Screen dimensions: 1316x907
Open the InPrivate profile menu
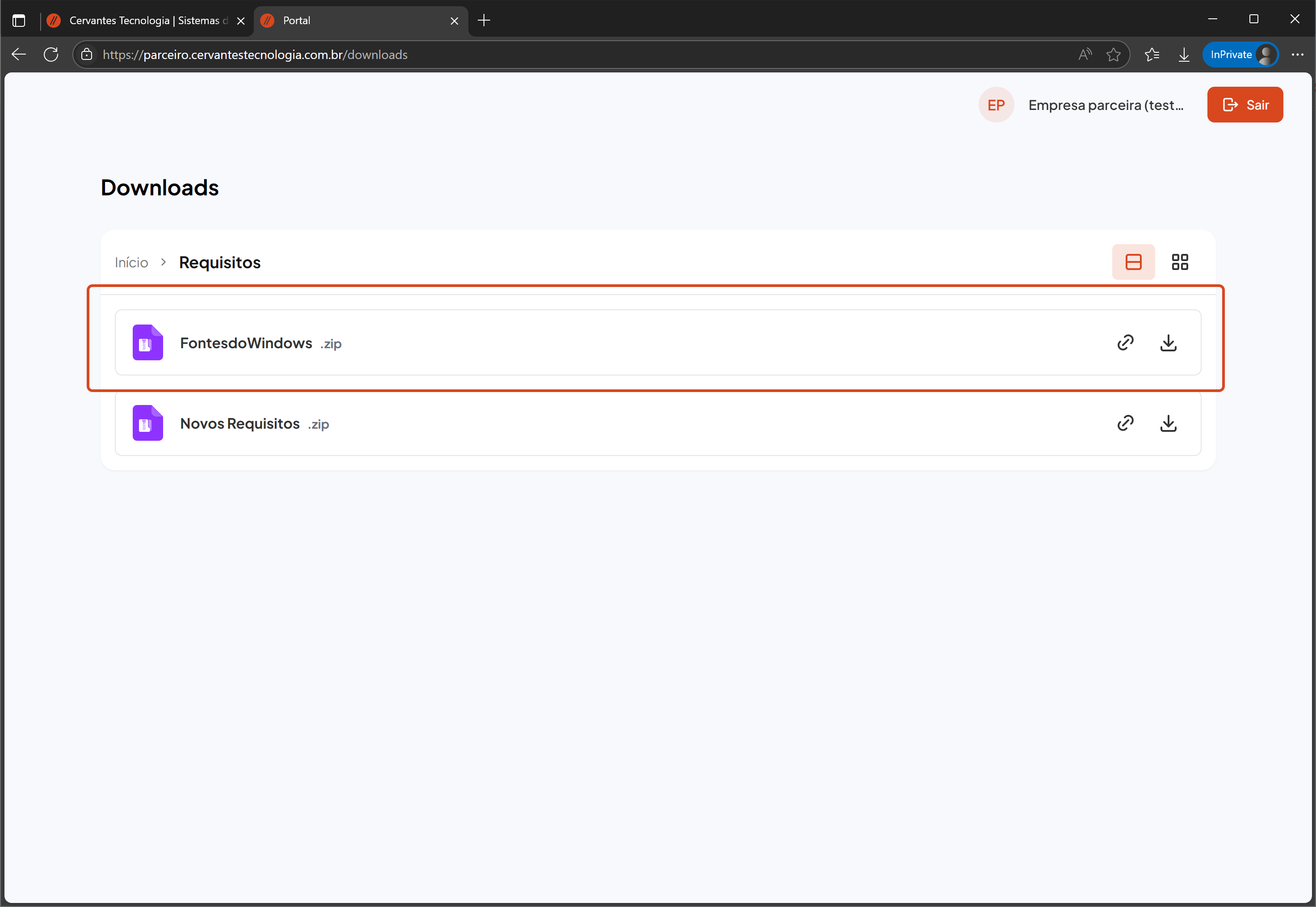pos(1240,55)
